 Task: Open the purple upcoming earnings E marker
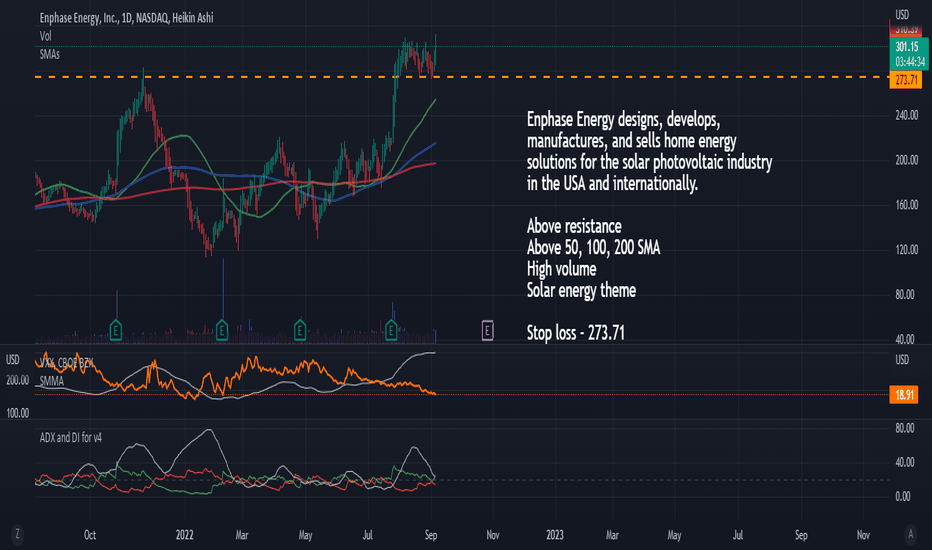click(x=487, y=330)
